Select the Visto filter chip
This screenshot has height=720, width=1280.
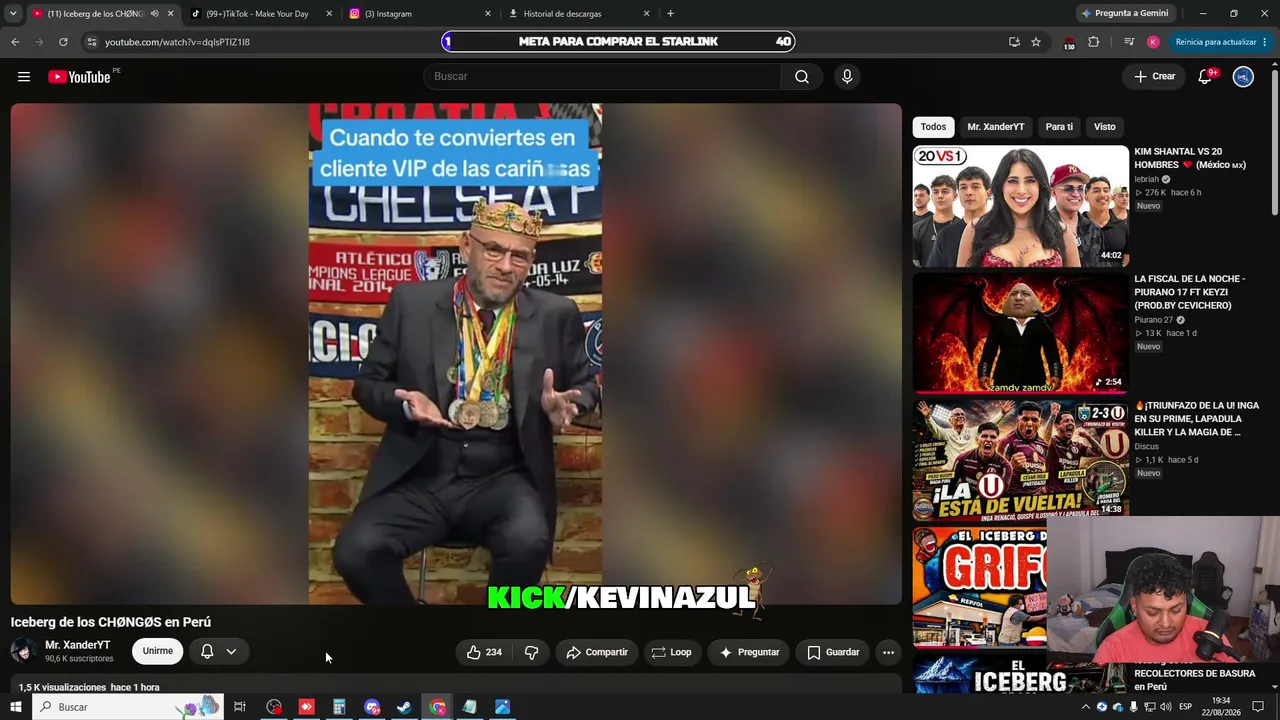pos(1104,127)
